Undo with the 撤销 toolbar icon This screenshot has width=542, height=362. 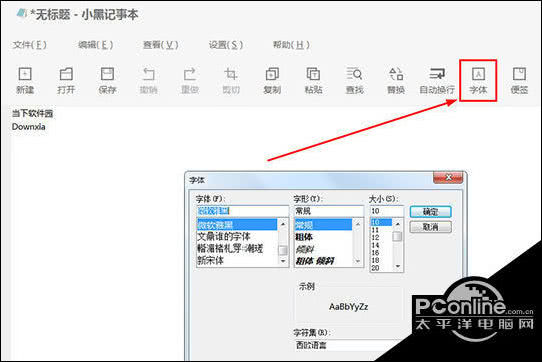click(x=149, y=80)
